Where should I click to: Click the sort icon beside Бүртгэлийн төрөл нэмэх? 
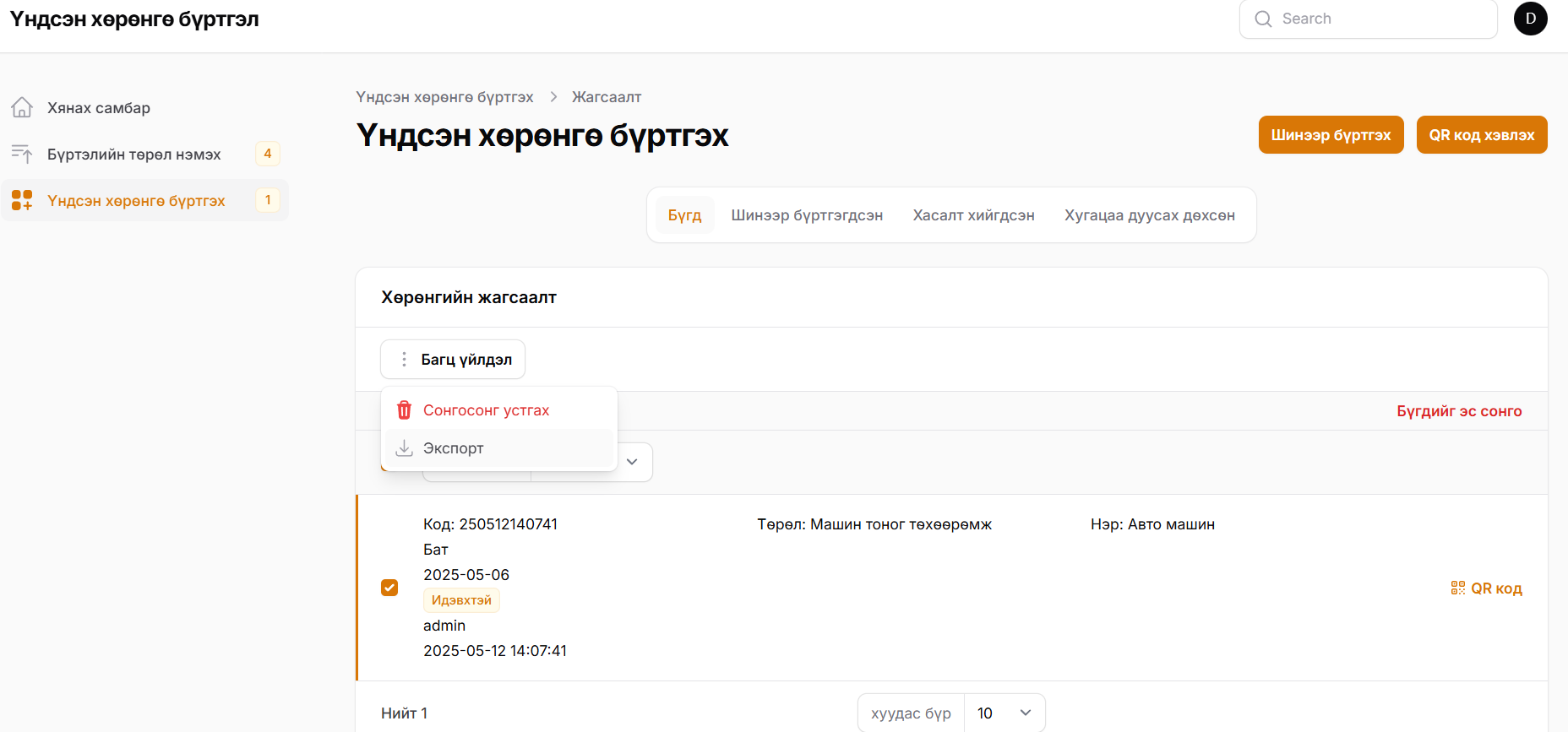click(x=22, y=154)
